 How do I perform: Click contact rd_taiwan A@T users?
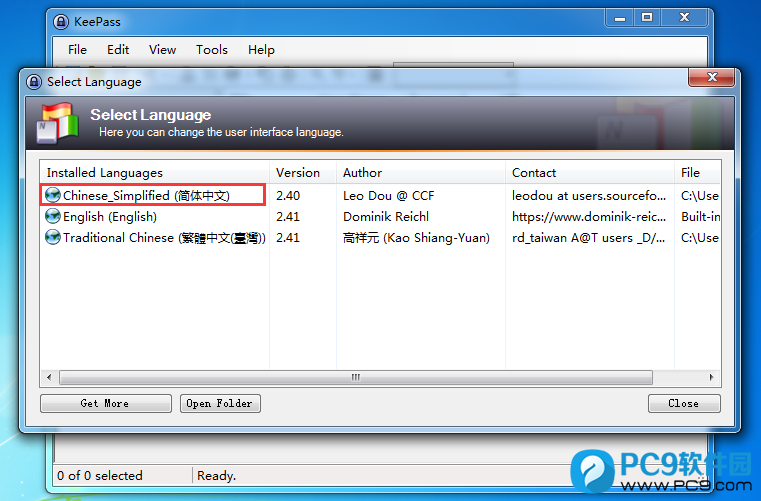pos(588,238)
